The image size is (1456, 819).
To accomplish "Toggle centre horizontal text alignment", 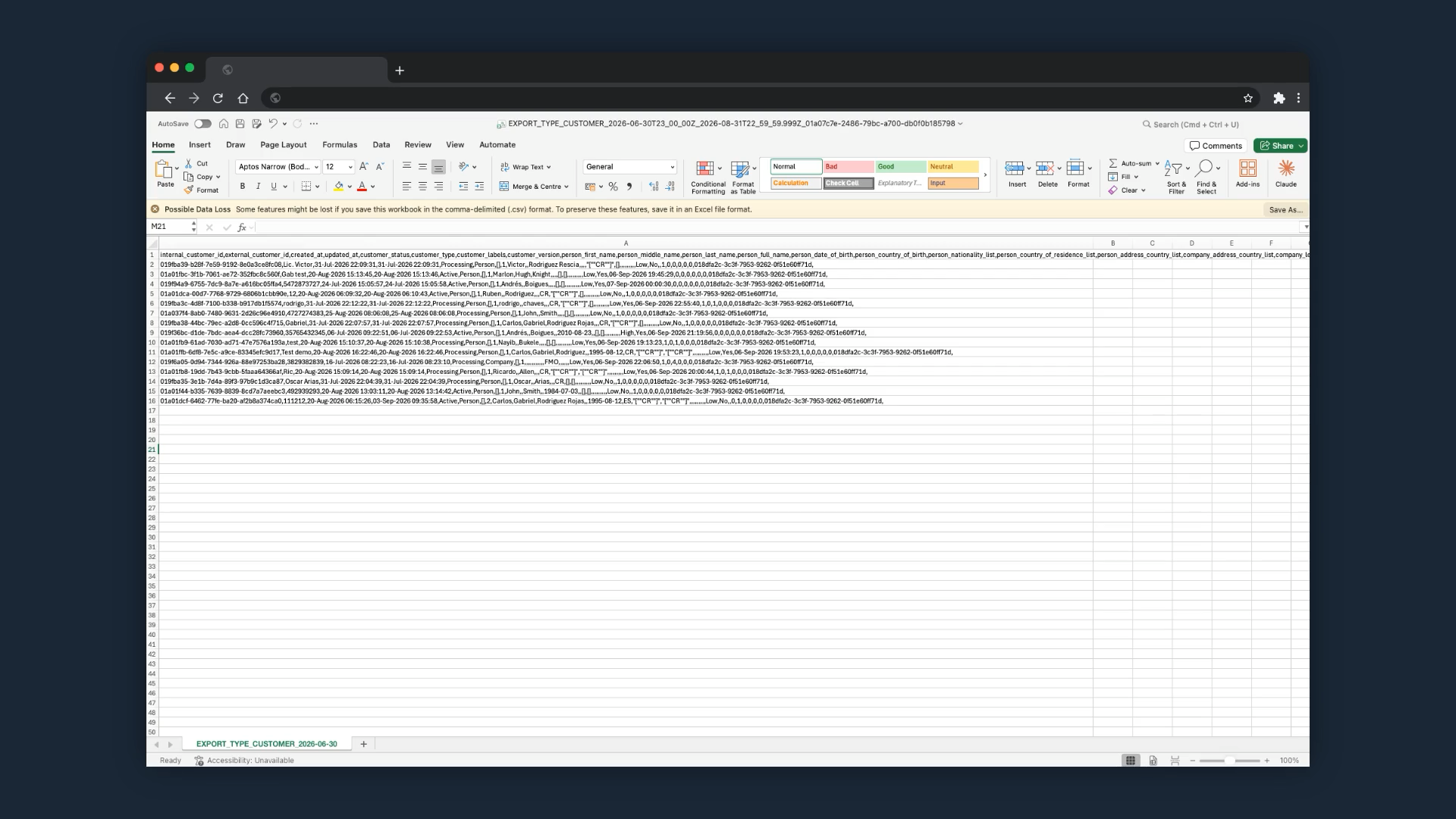I will pyautogui.click(x=422, y=187).
